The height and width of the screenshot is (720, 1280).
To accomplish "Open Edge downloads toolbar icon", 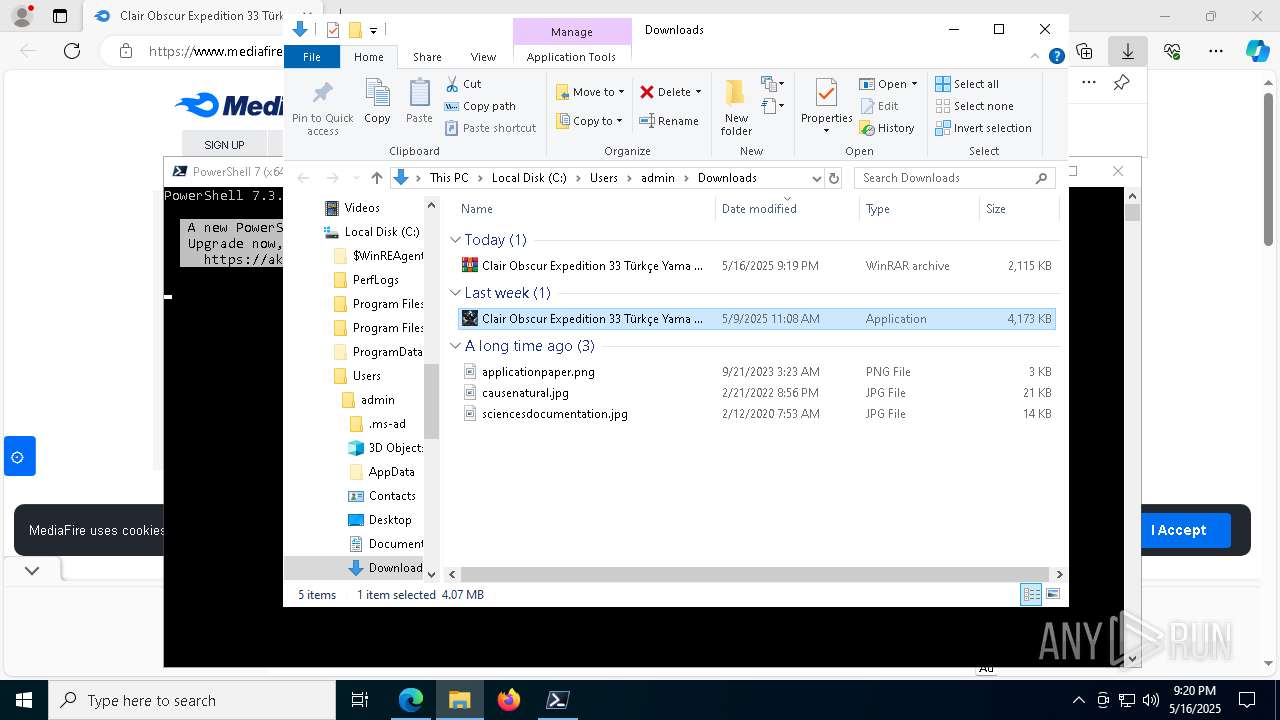I will (1128, 51).
